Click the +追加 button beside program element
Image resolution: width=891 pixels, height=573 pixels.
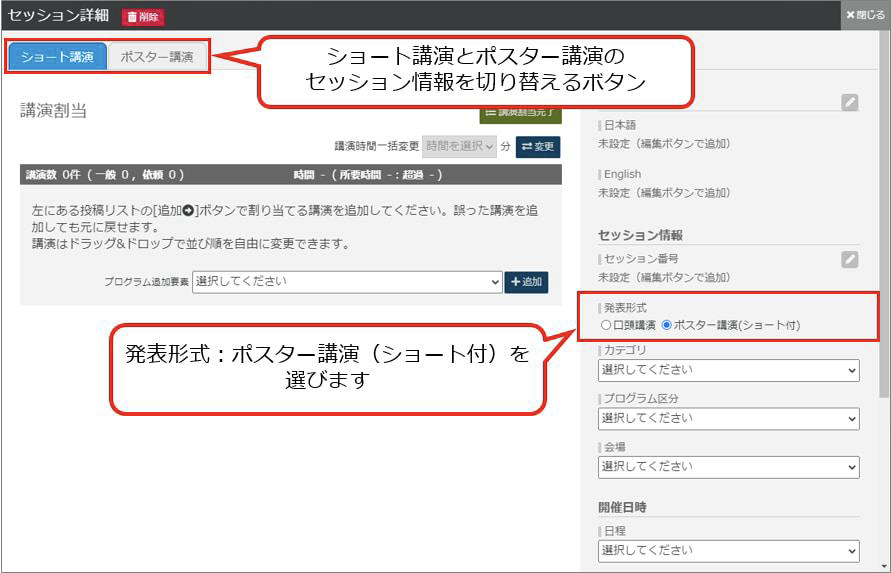[526, 282]
